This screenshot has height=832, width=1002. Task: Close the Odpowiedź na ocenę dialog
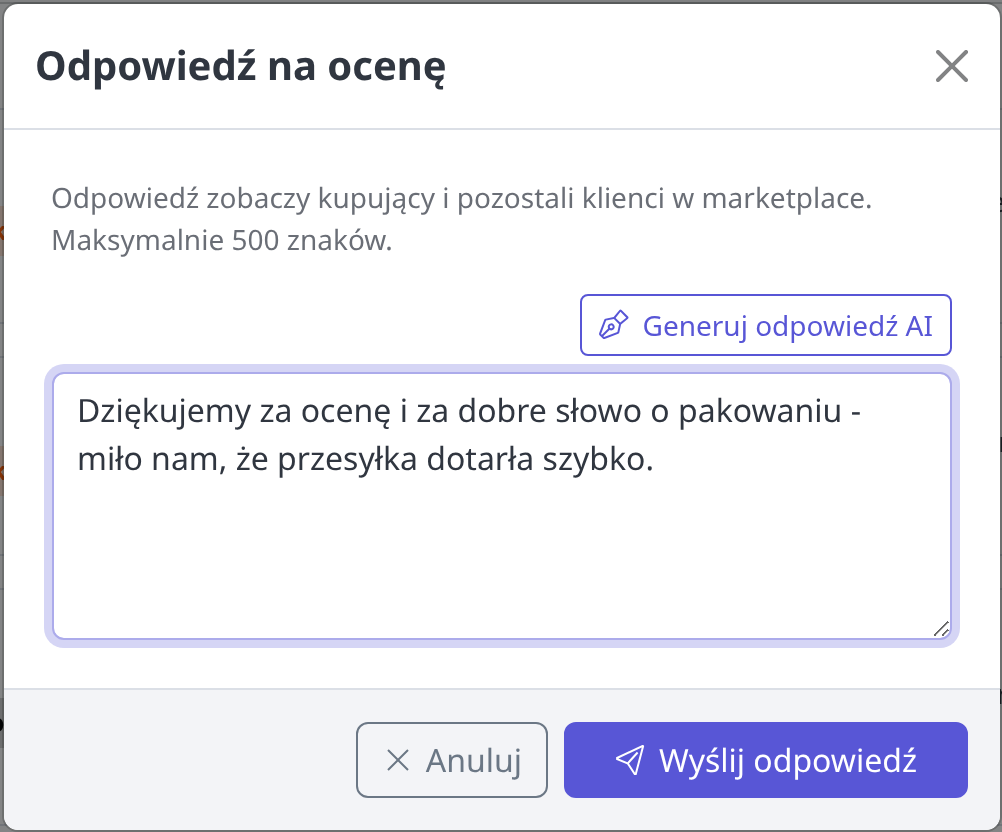[x=952, y=66]
